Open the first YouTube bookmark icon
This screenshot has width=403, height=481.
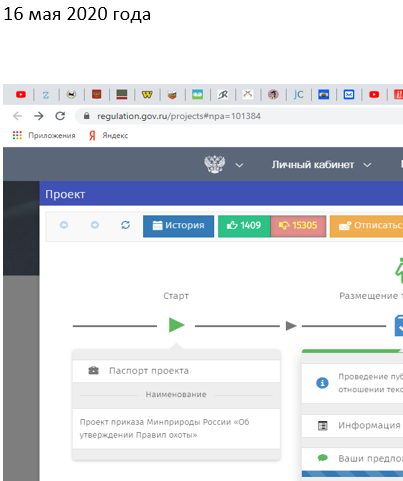point(21,95)
